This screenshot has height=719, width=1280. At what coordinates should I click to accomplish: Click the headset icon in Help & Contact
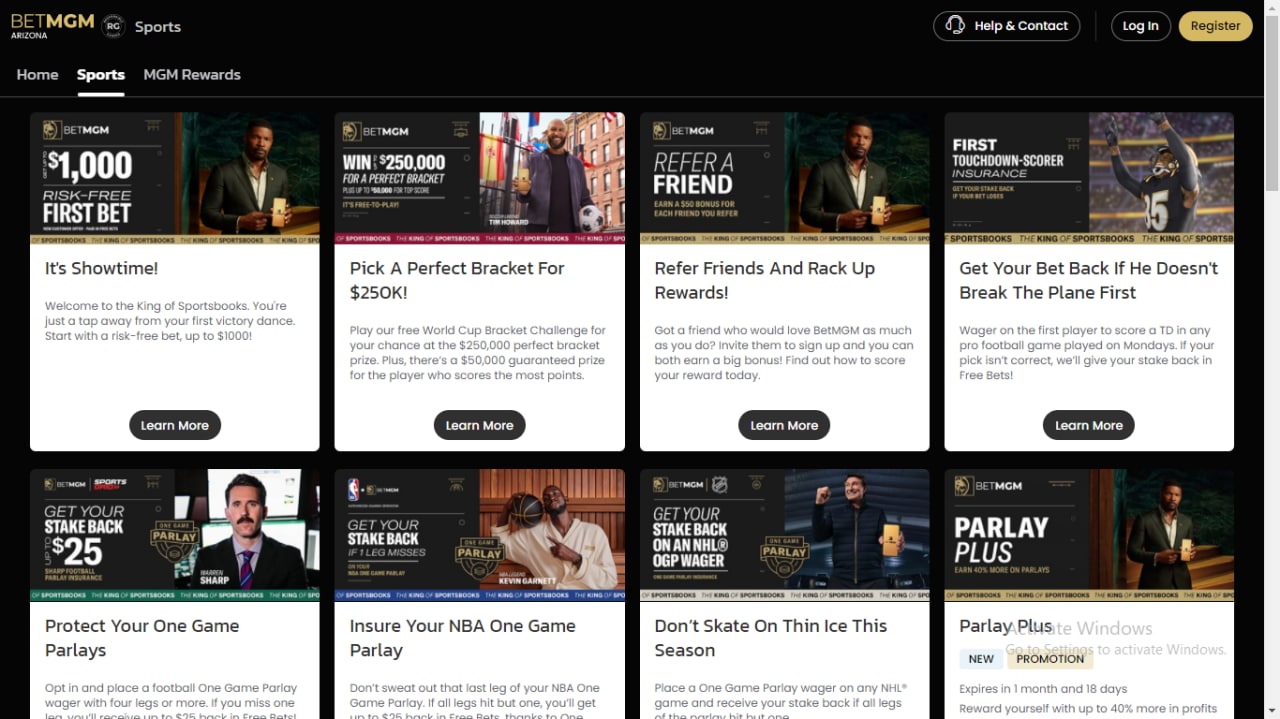coord(955,26)
